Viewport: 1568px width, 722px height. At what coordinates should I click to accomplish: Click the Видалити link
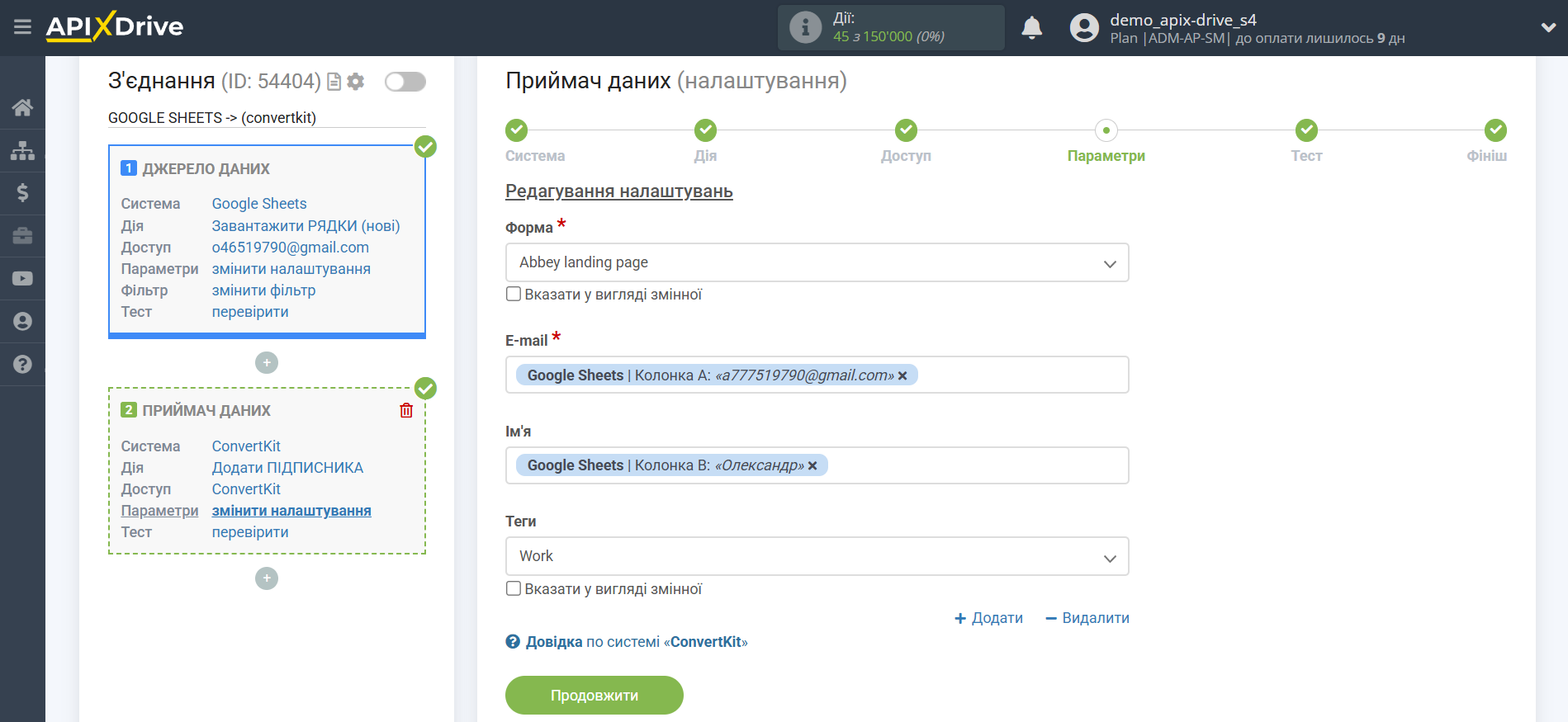coord(1087,618)
